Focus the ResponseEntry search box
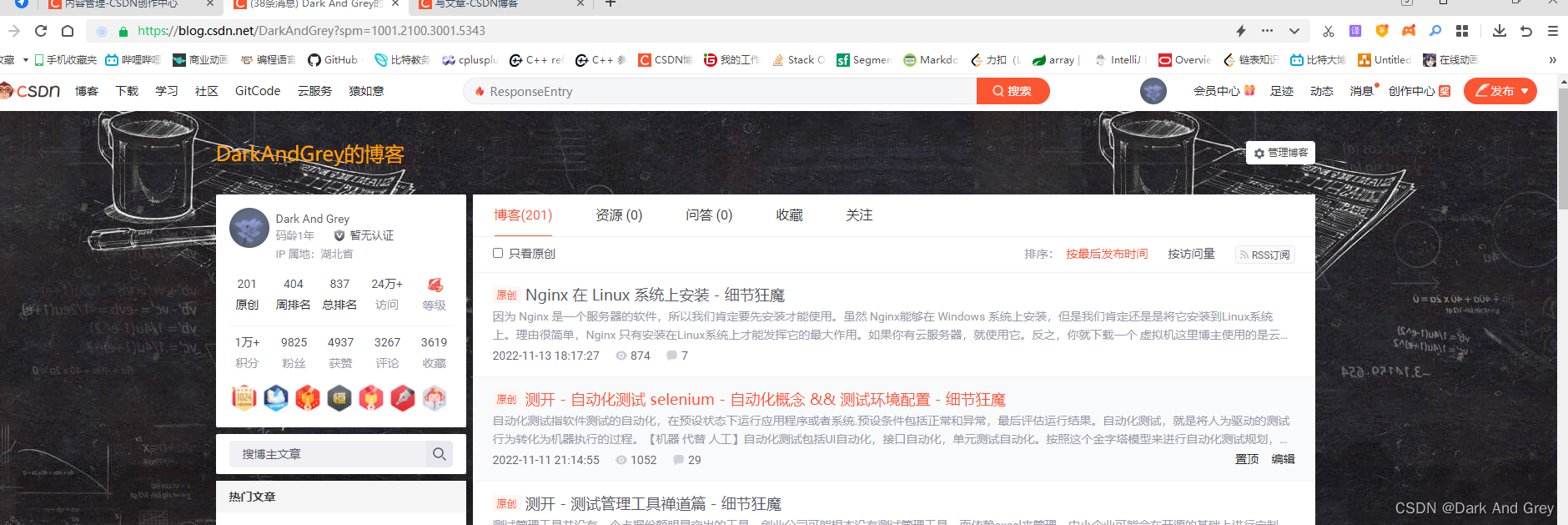Image resolution: width=1568 pixels, height=525 pixels. 720,91
